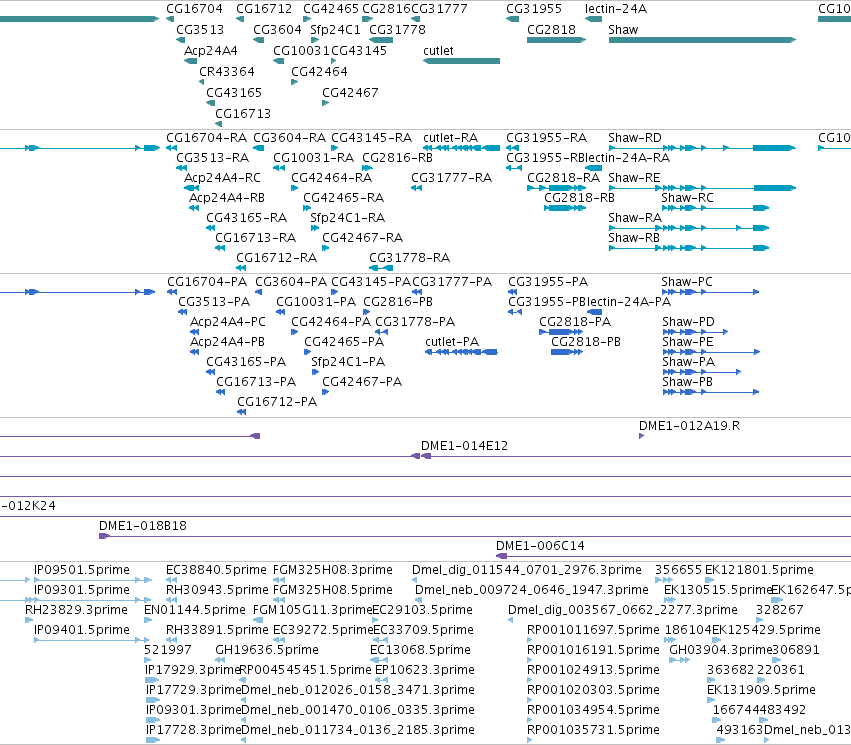
Task: Select the CR43364 gene label
Action: click(227, 72)
